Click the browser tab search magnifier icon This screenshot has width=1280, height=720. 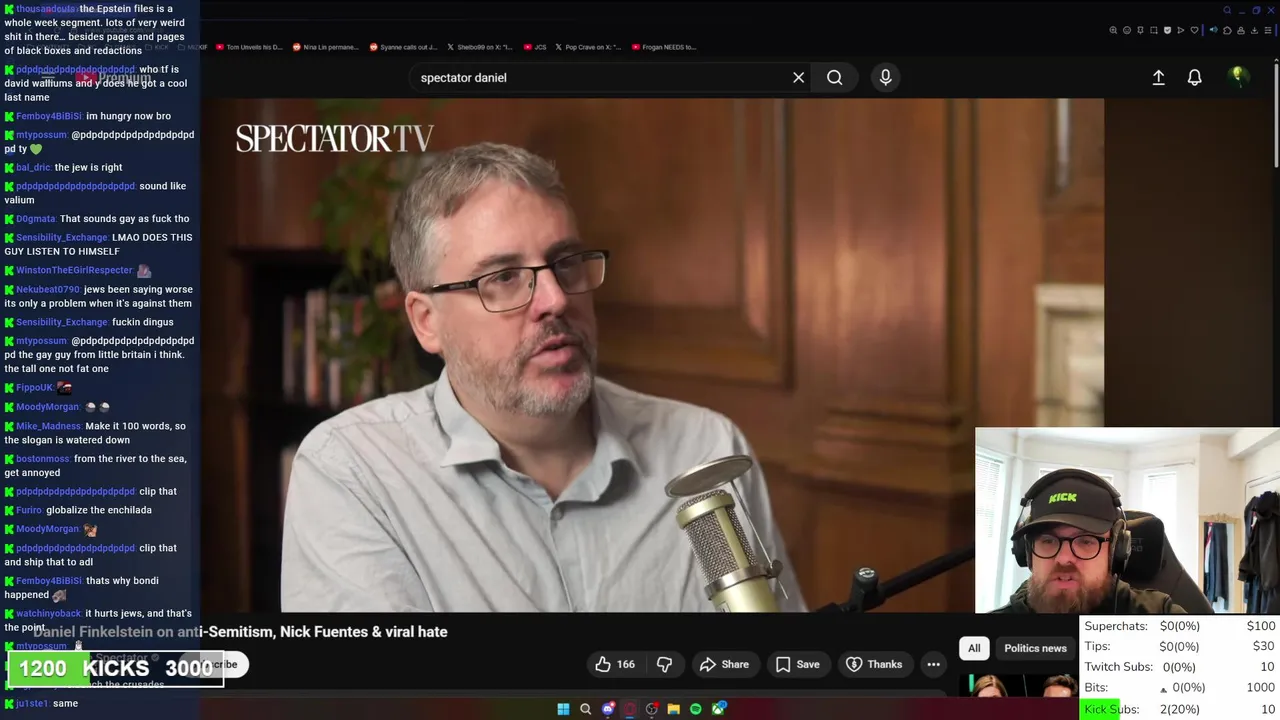point(1227,10)
